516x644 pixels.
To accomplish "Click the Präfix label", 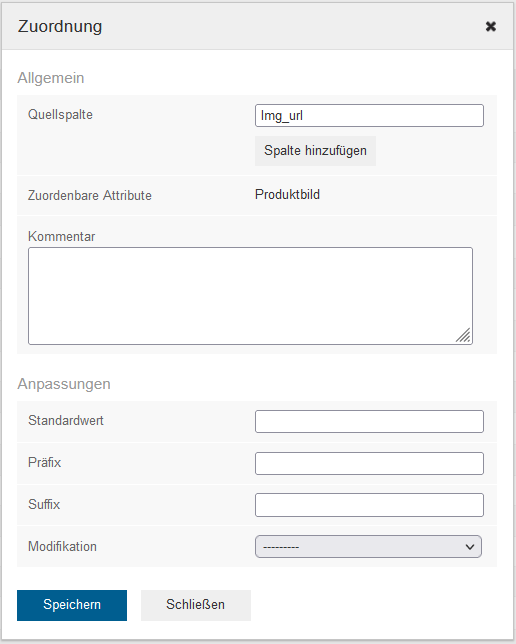I will coord(44,462).
